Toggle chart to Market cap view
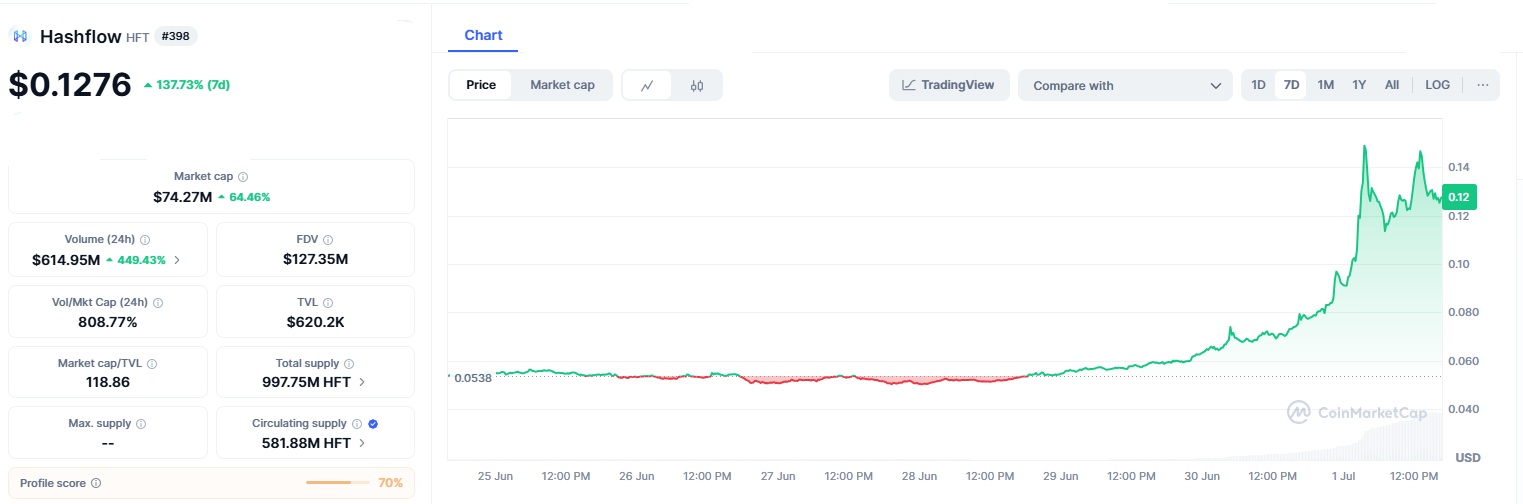The image size is (1523, 504). (x=562, y=85)
